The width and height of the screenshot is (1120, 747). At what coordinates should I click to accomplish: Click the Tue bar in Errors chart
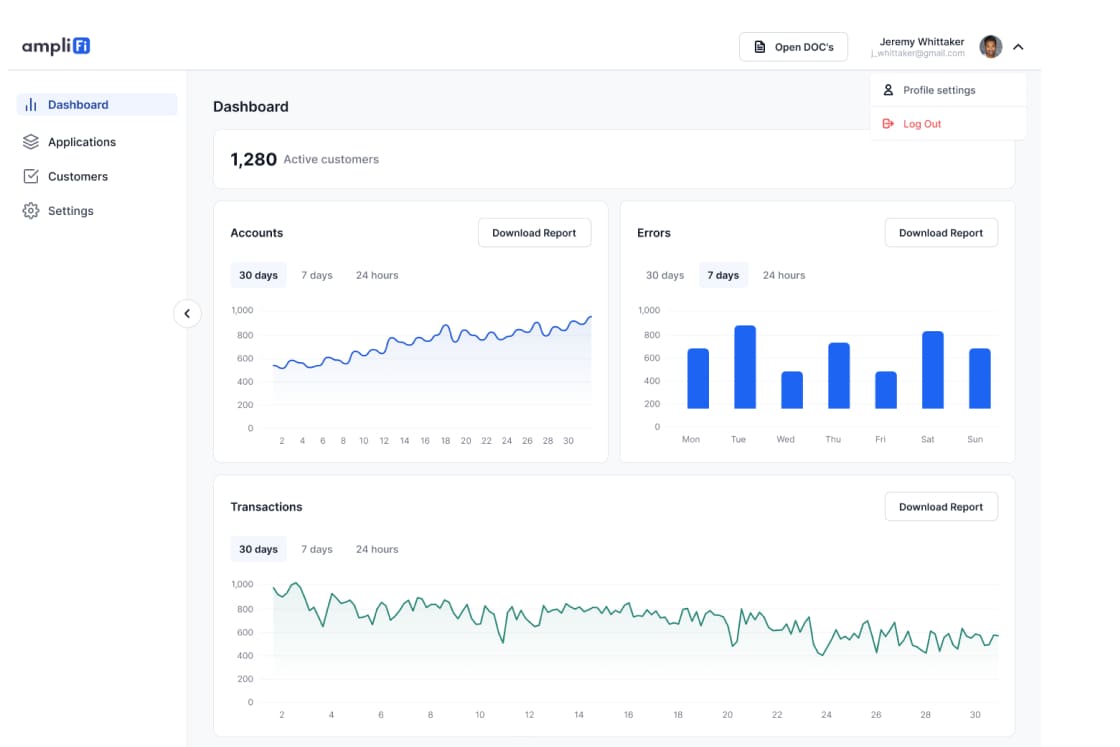coord(745,367)
